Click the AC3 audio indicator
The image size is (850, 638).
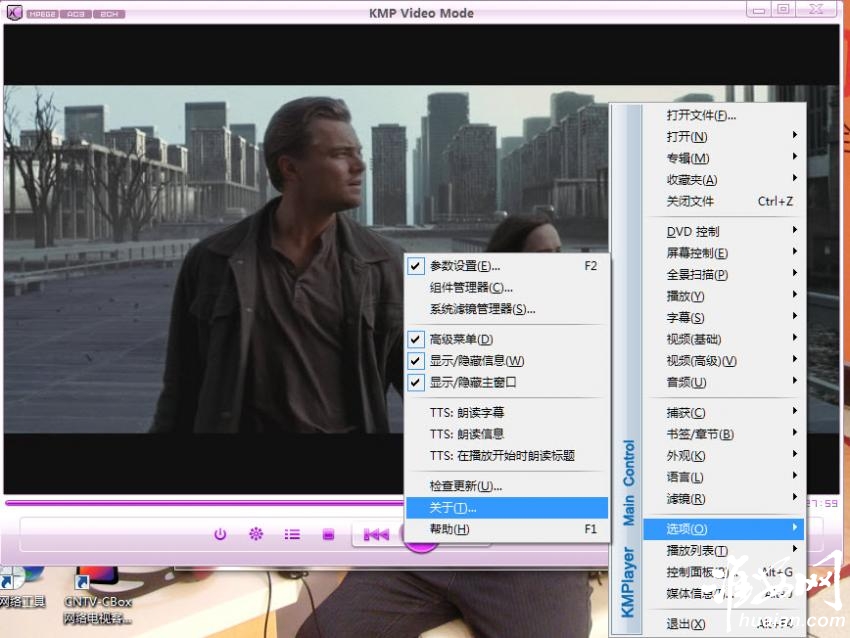pyautogui.click(x=75, y=14)
